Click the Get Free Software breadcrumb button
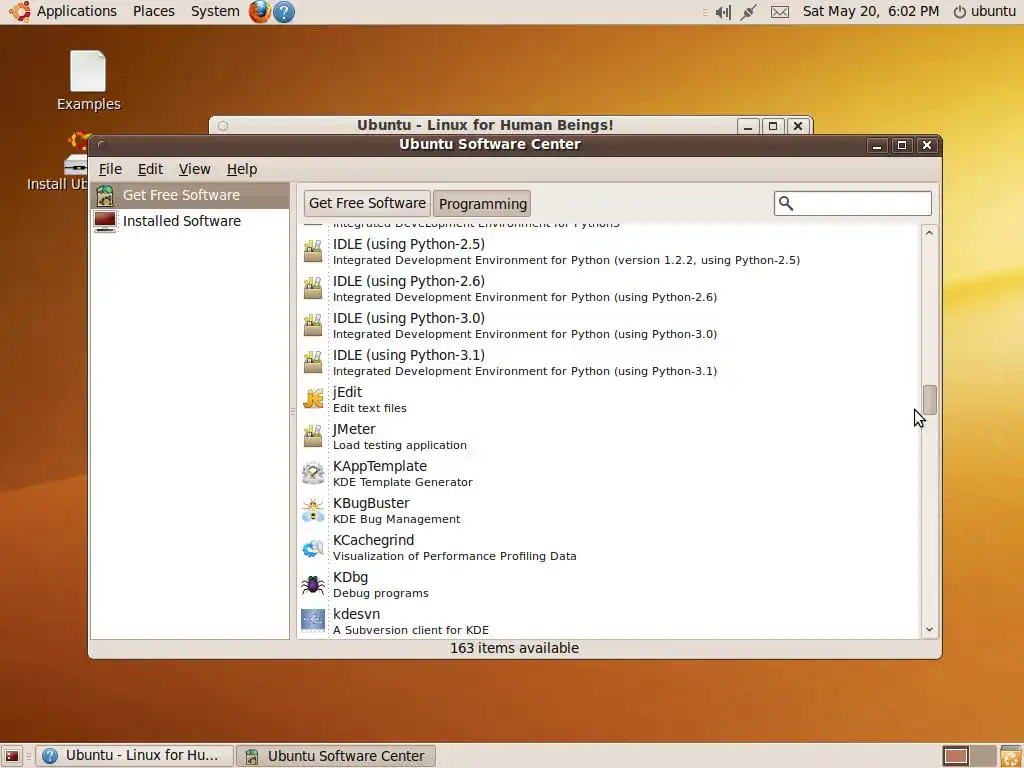The image size is (1024, 768). tap(367, 203)
